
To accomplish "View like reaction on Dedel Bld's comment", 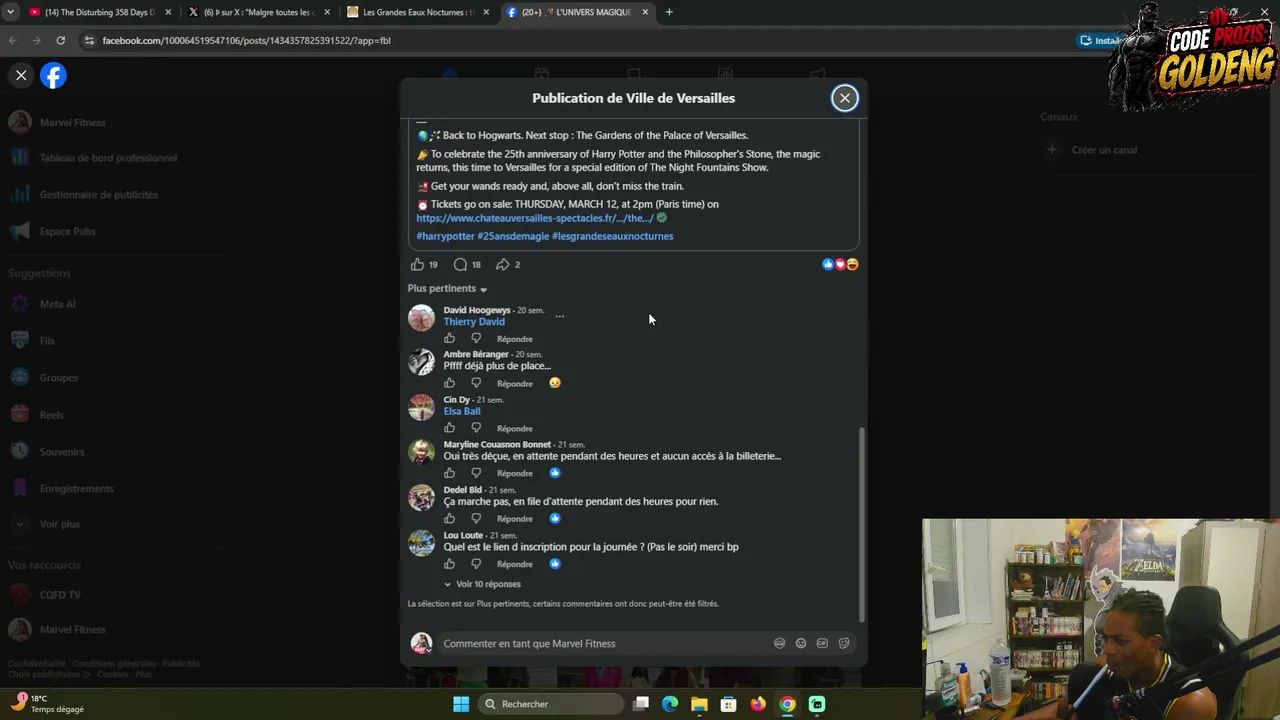I will pyautogui.click(x=555, y=518).
